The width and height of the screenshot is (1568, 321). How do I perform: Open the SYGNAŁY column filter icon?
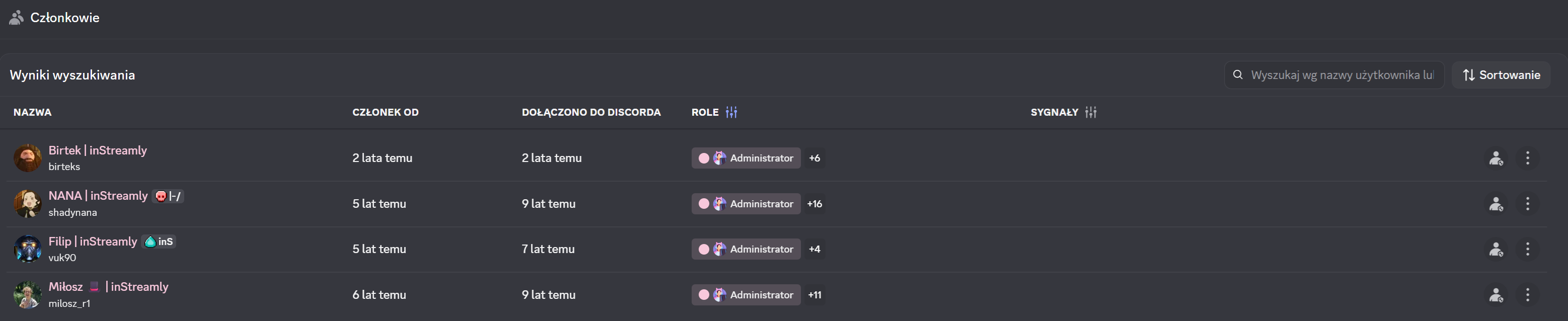click(x=1090, y=113)
